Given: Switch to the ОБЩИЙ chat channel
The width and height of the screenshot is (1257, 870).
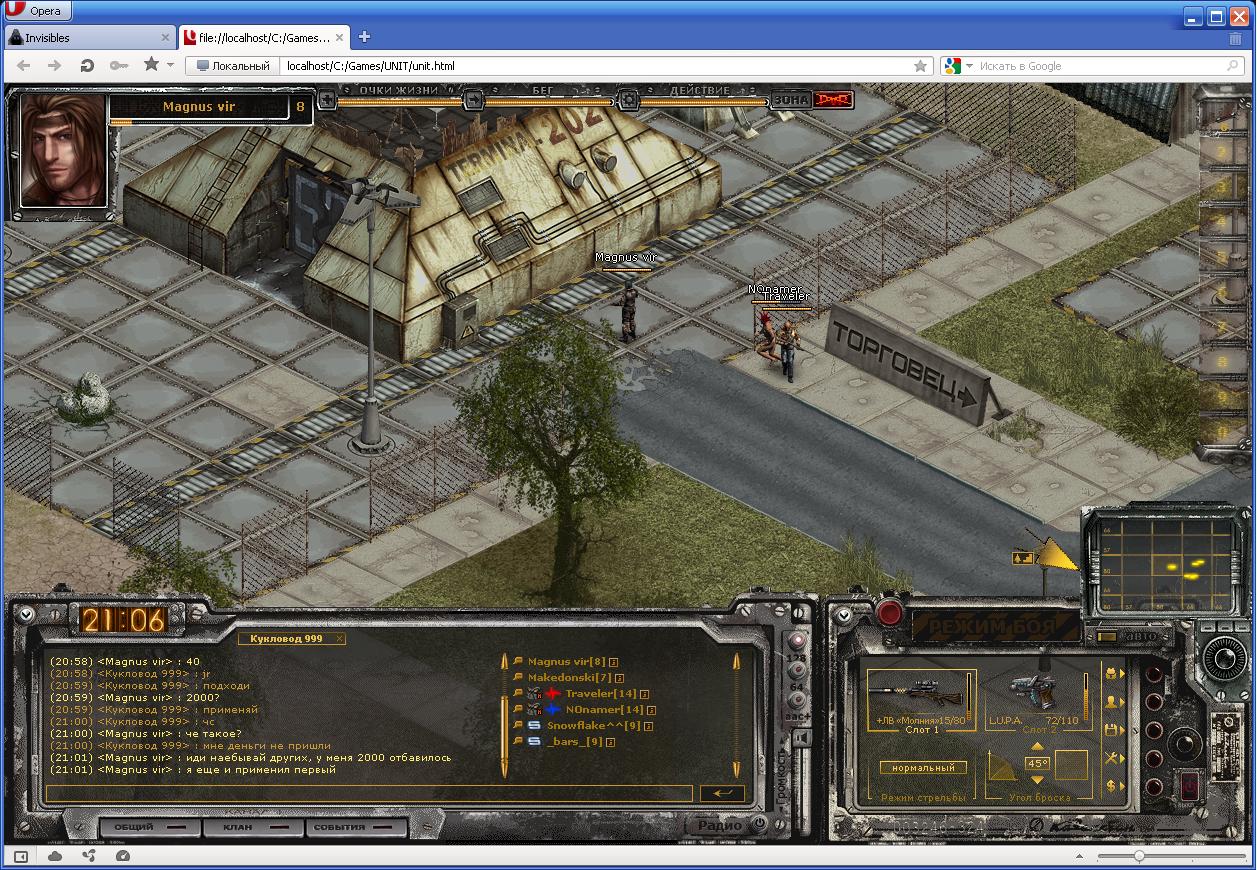Looking at the screenshot, I should click(x=148, y=828).
